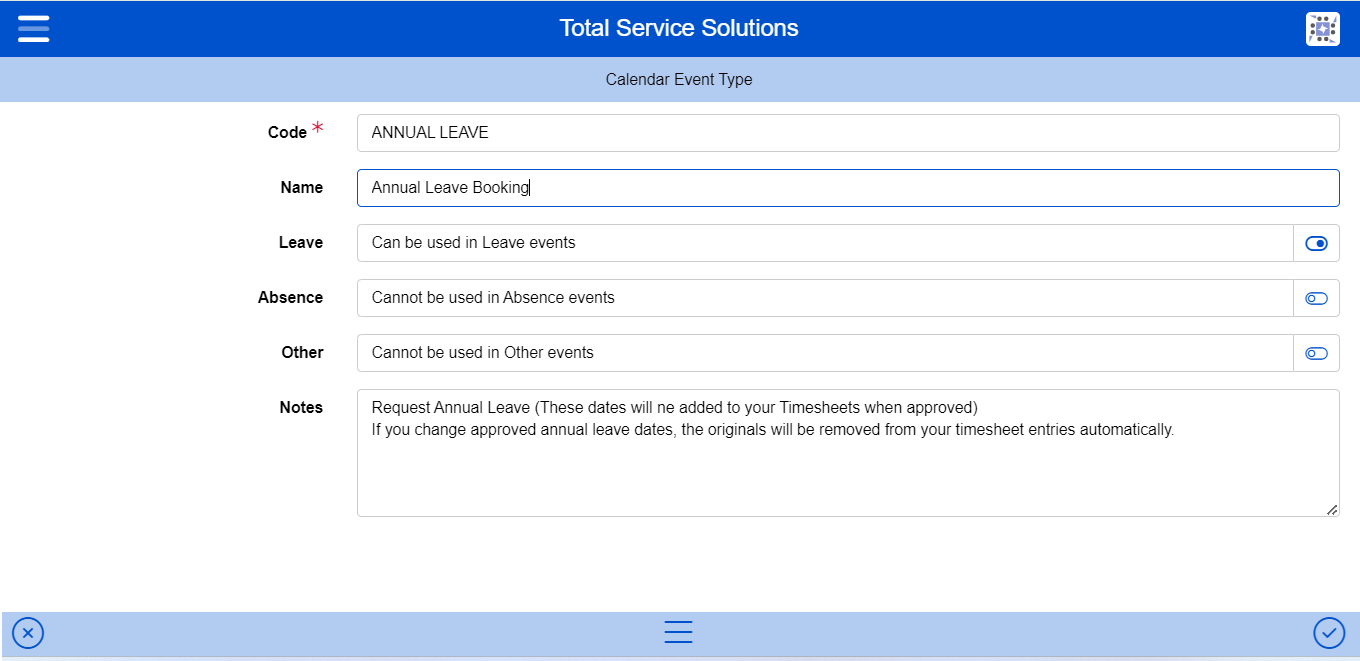Cancel with the X circle icon

[x=28, y=633]
